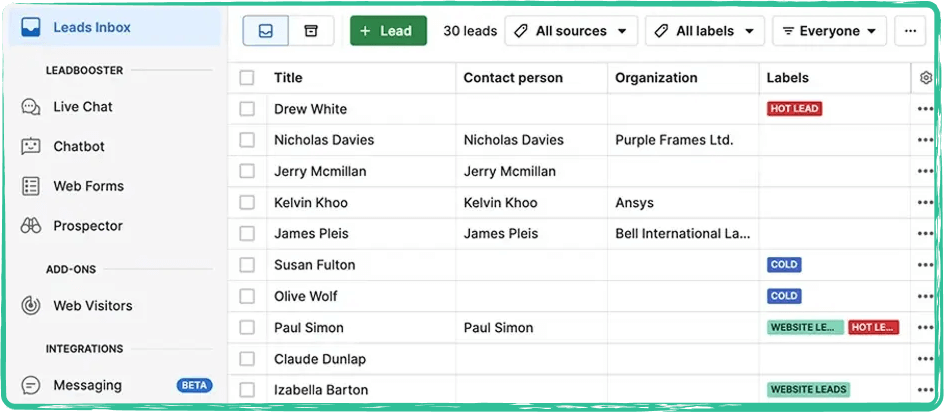Screen dimensions: 944x412
Task: Click the HOT LEAD label on Drew White
Action: [794, 109]
